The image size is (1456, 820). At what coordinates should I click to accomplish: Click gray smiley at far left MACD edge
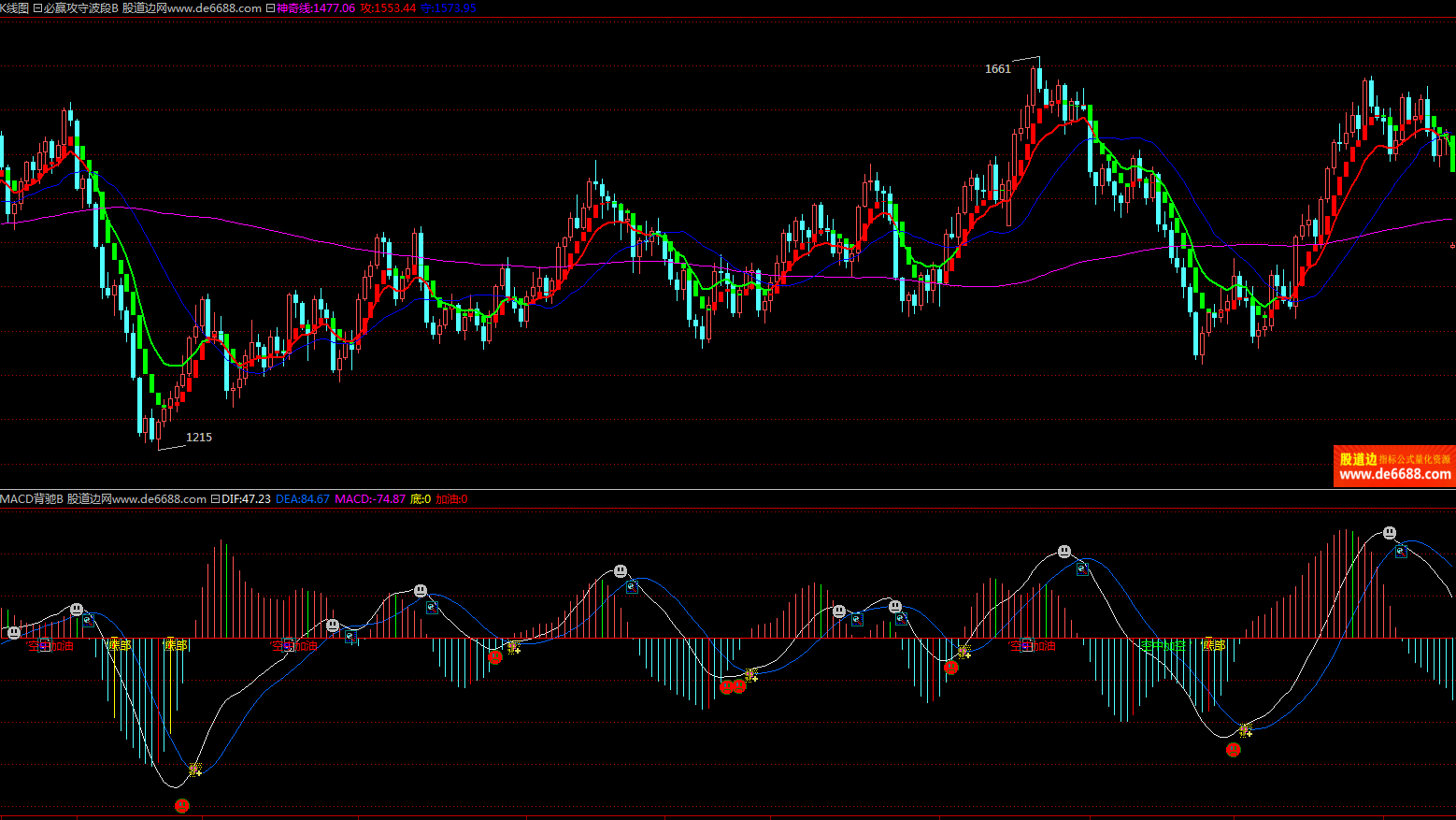(x=14, y=633)
